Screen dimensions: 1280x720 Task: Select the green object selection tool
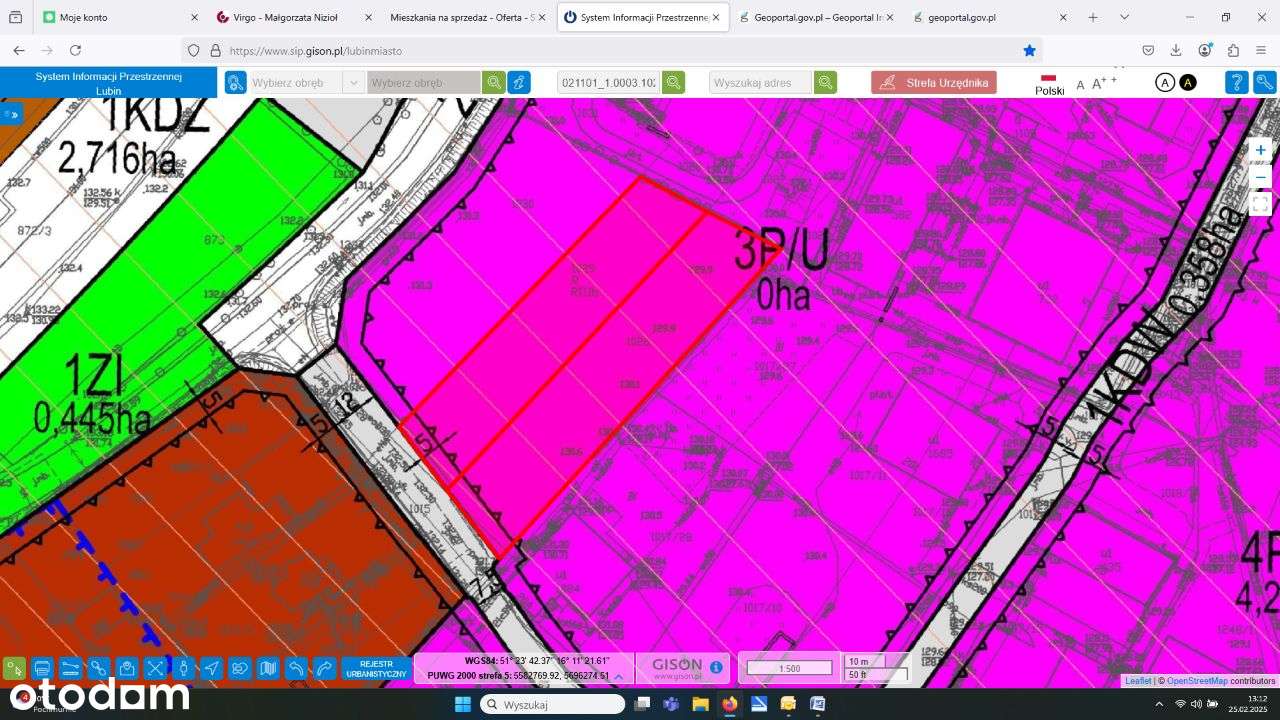pyautogui.click(x=14, y=668)
